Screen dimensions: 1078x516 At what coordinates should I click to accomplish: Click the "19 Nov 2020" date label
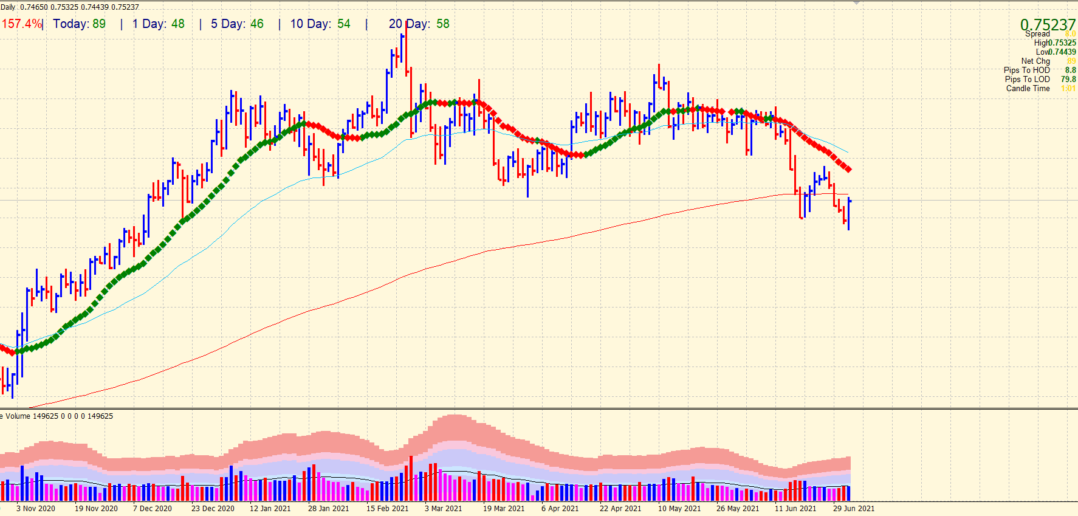pos(96,508)
